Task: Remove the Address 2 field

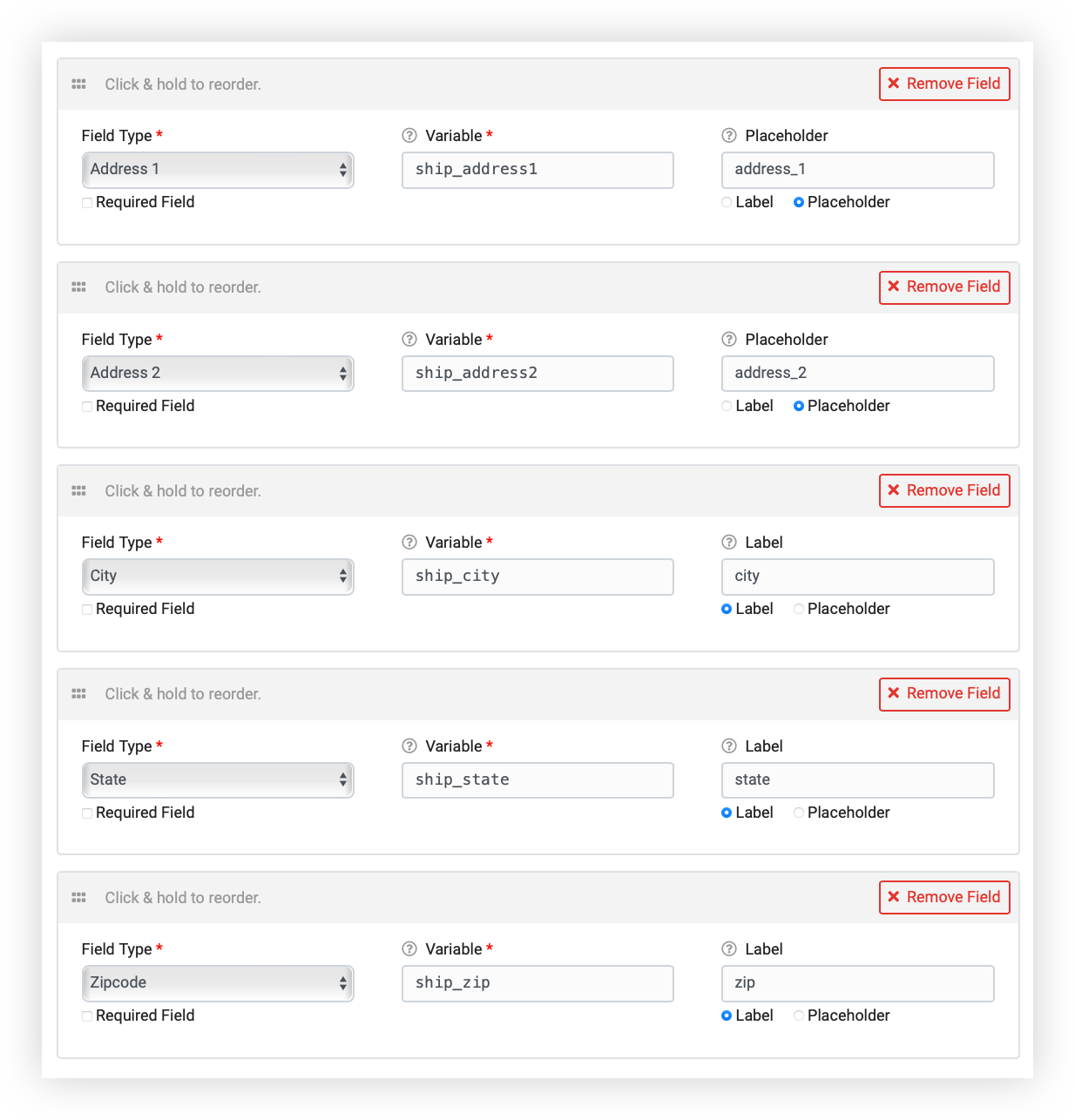Action: (x=944, y=287)
